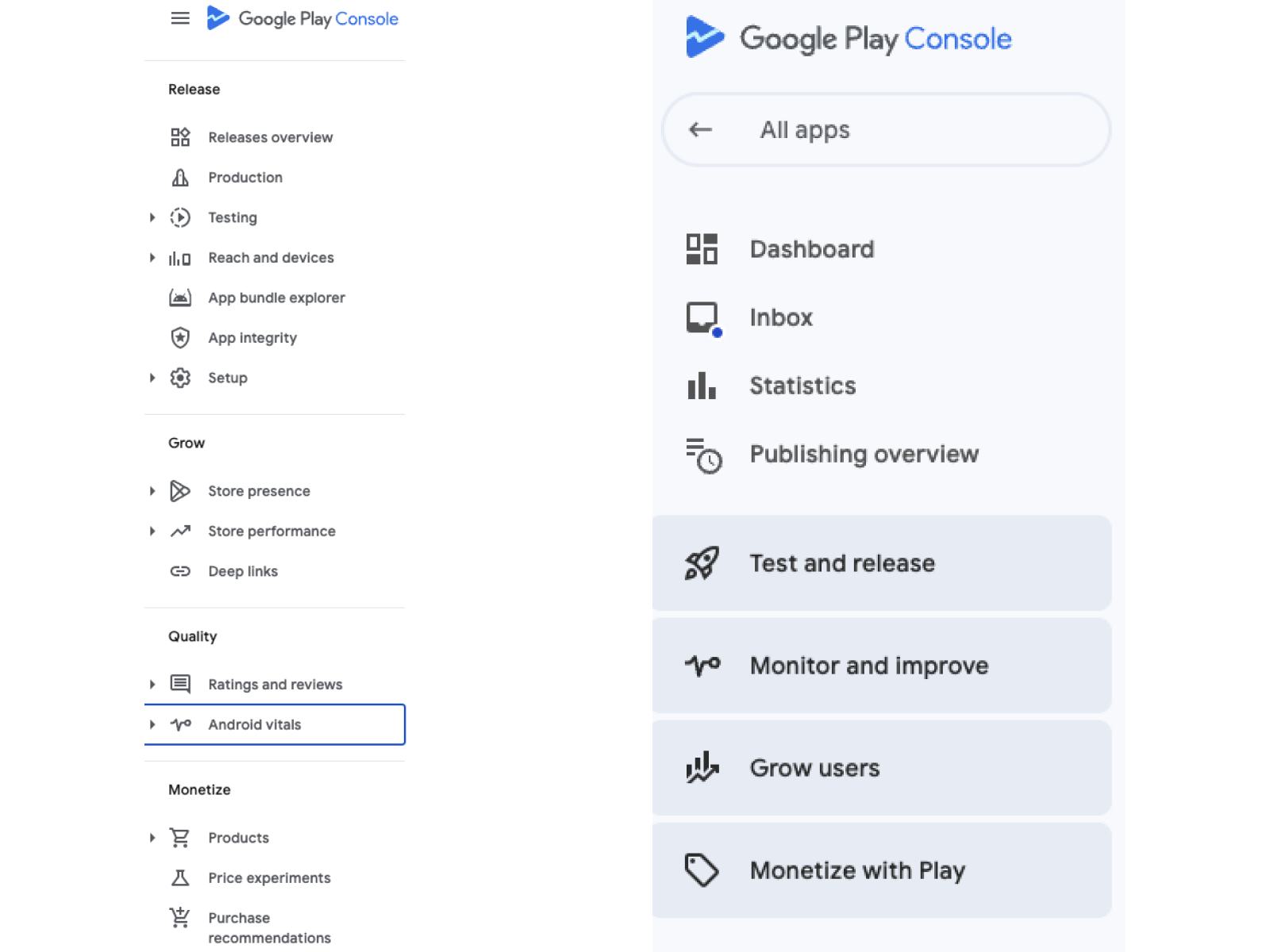Expand the Store performance arrow
1270x952 pixels.
click(152, 531)
